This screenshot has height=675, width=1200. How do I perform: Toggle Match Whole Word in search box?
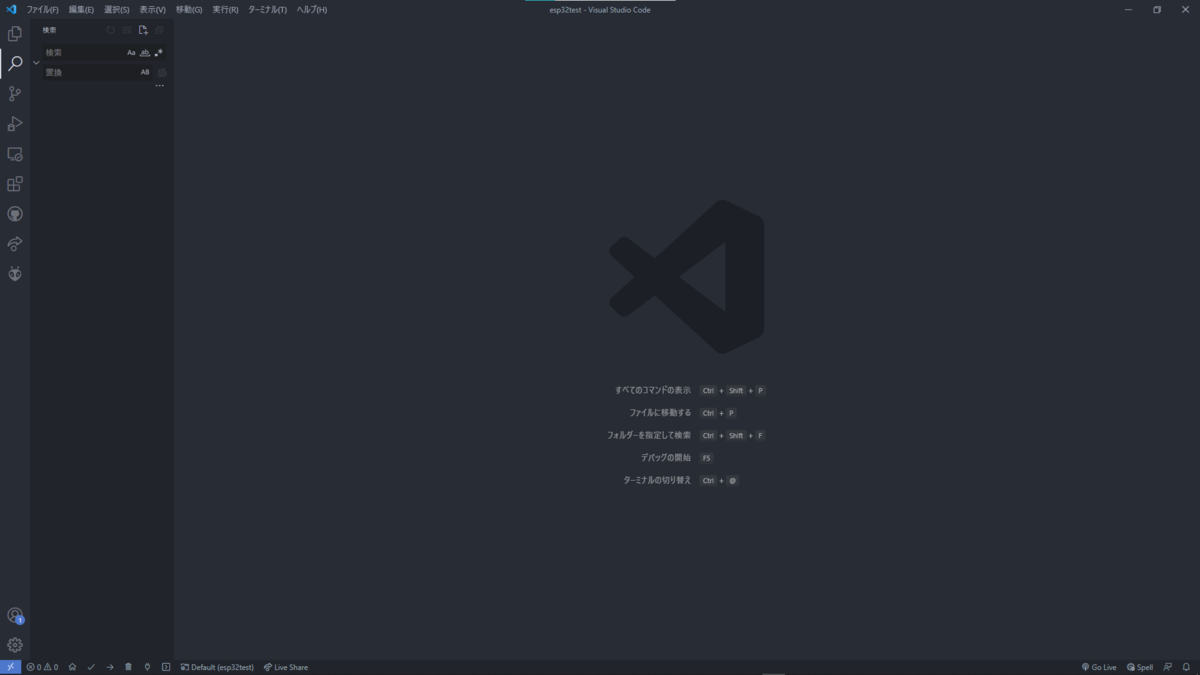(145, 52)
